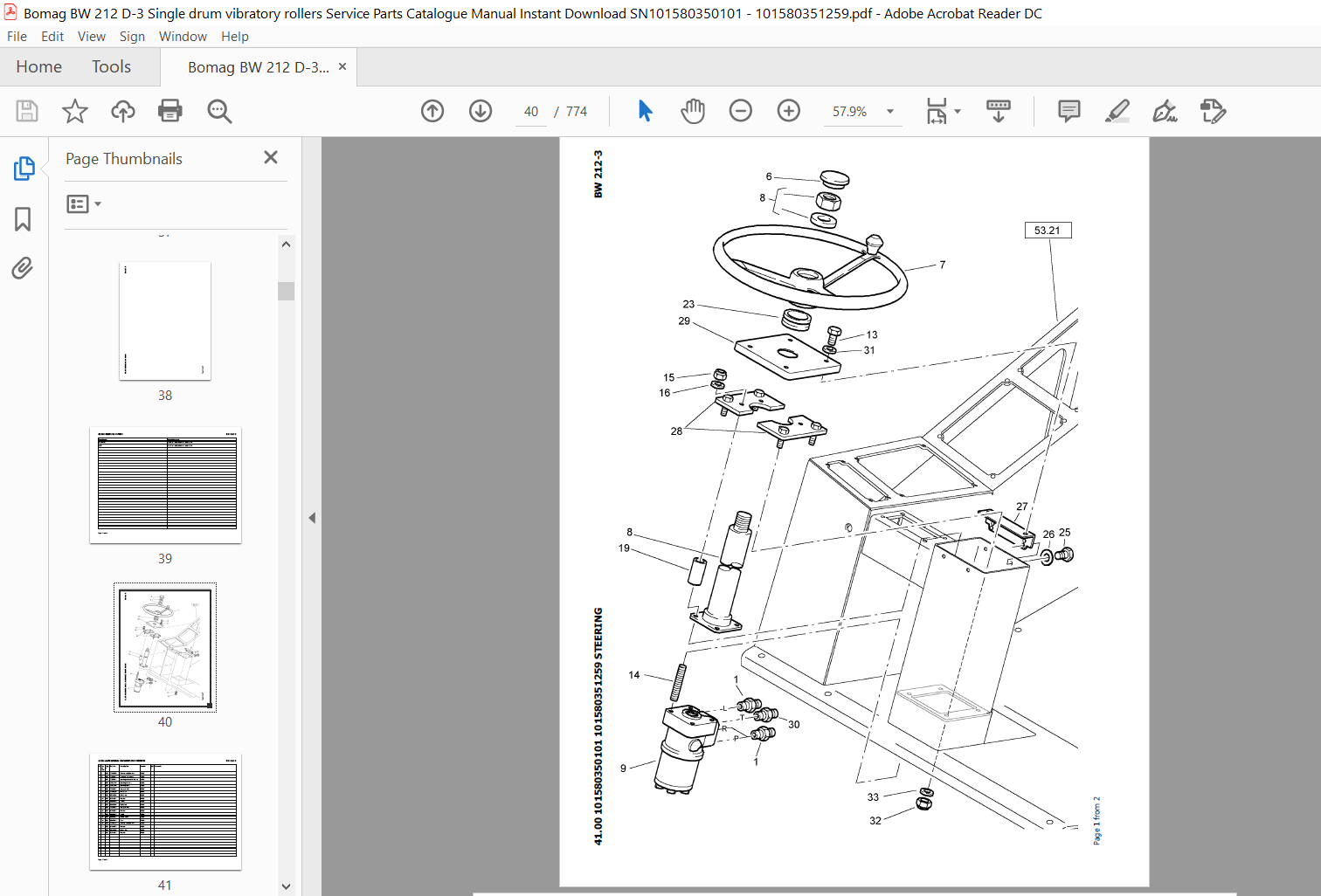Open the Edit menu
Image resolution: width=1321 pixels, height=896 pixels.
pos(52,37)
